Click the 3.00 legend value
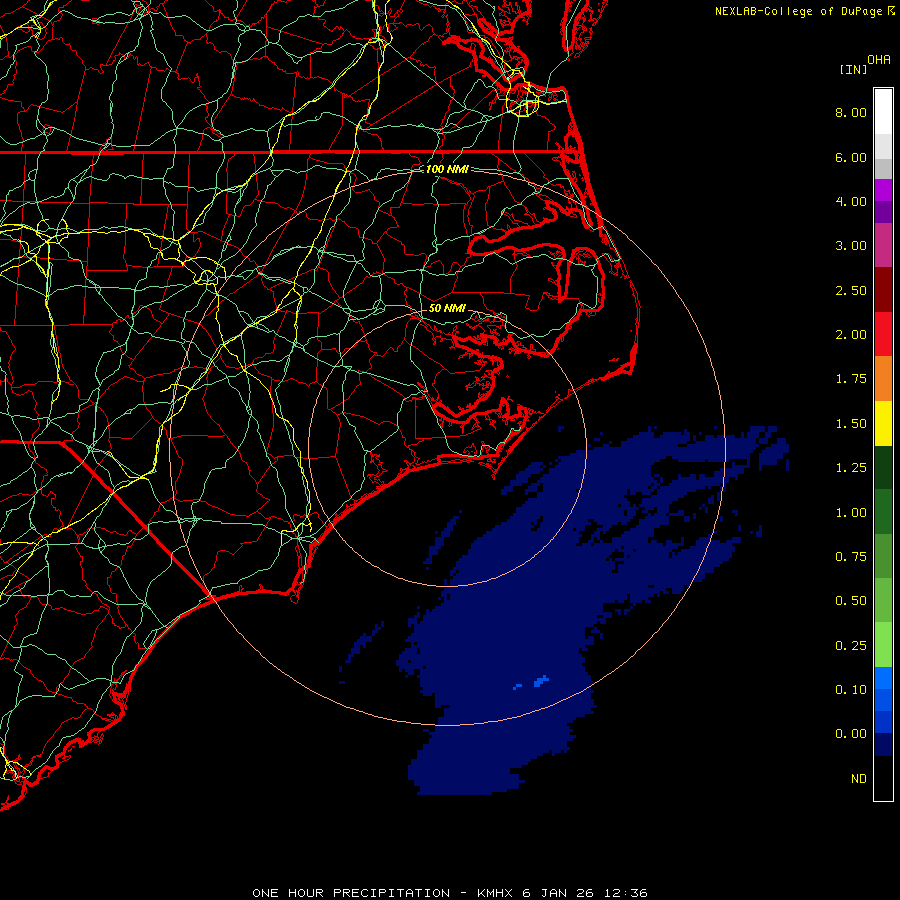 [x=851, y=246]
